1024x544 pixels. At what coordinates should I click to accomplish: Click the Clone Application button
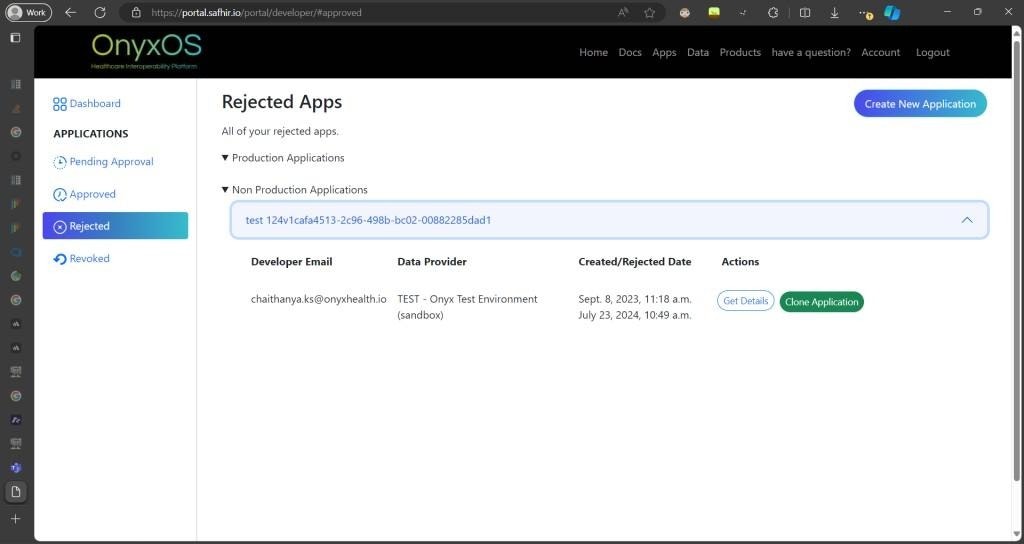coord(821,302)
